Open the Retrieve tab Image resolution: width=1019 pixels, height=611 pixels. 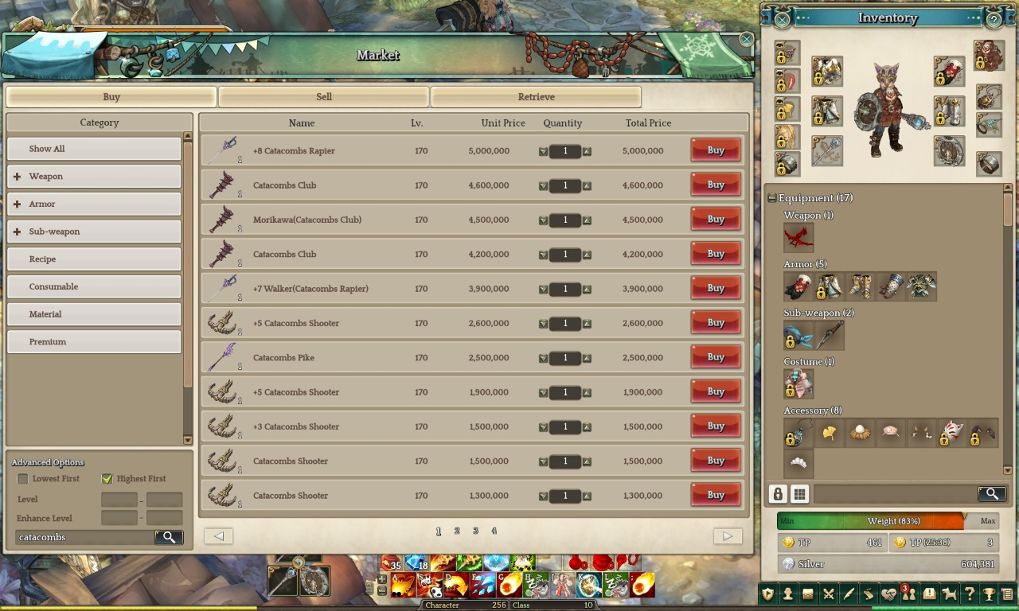536,97
